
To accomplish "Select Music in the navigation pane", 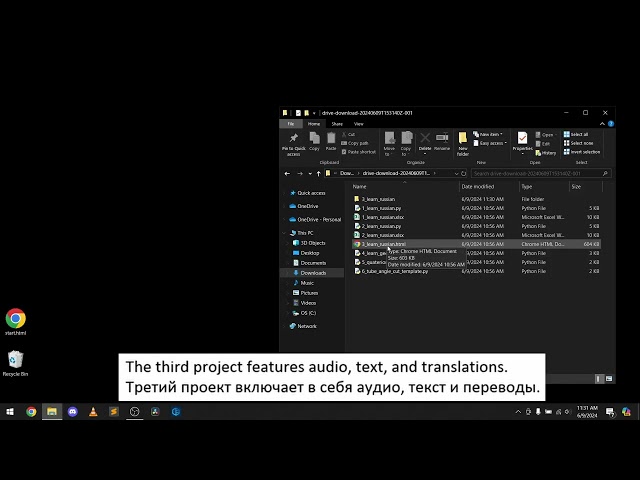I will pyautogui.click(x=303, y=283).
